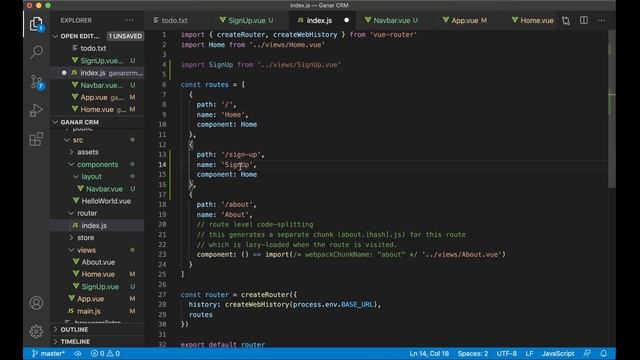This screenshot has width=640, height=360.
Task: Split the editor to the right
Action: coord(584,20)
